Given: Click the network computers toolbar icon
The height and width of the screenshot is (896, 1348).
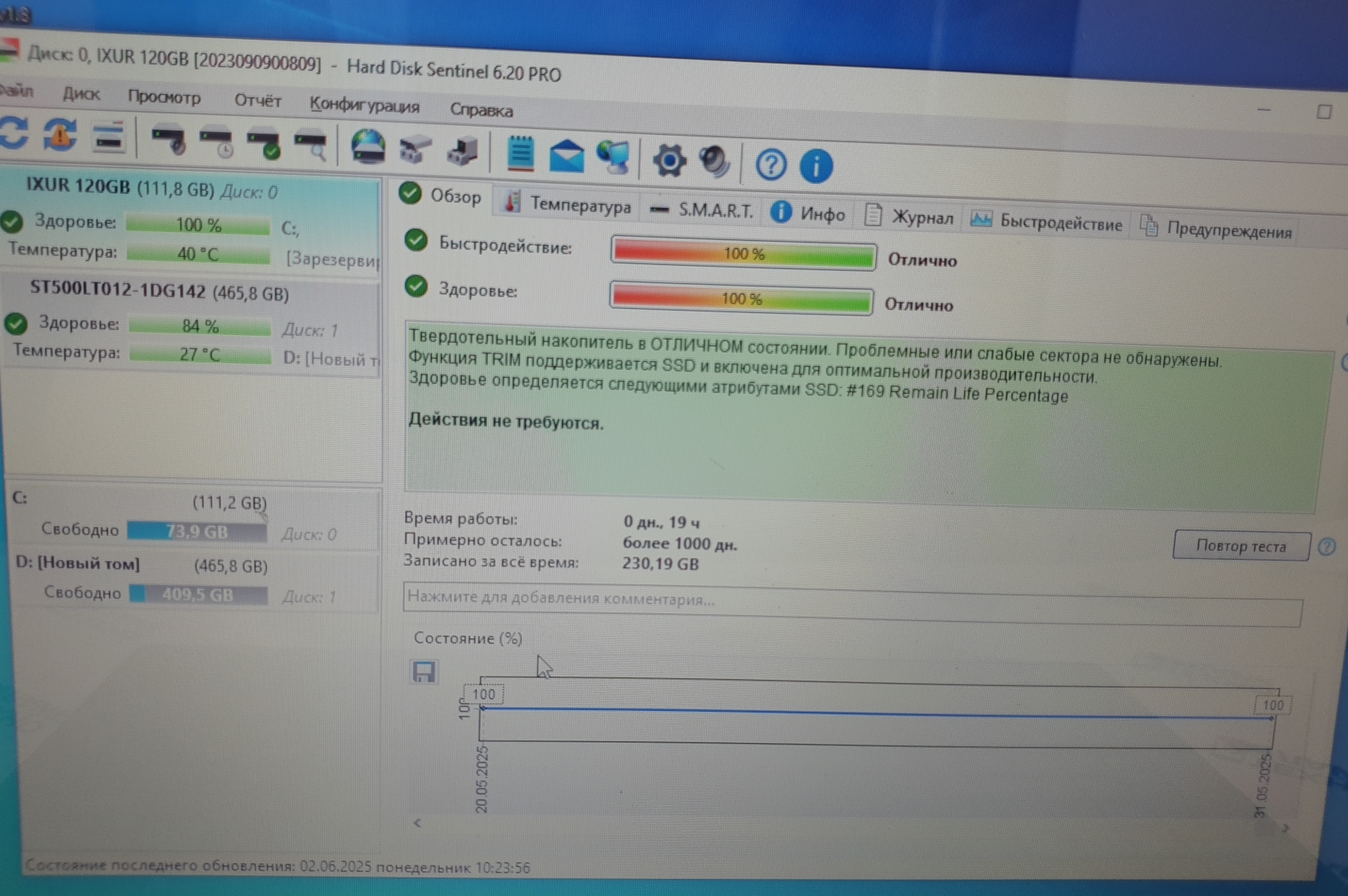Looking at the screenshot, I should coord(613,157).
